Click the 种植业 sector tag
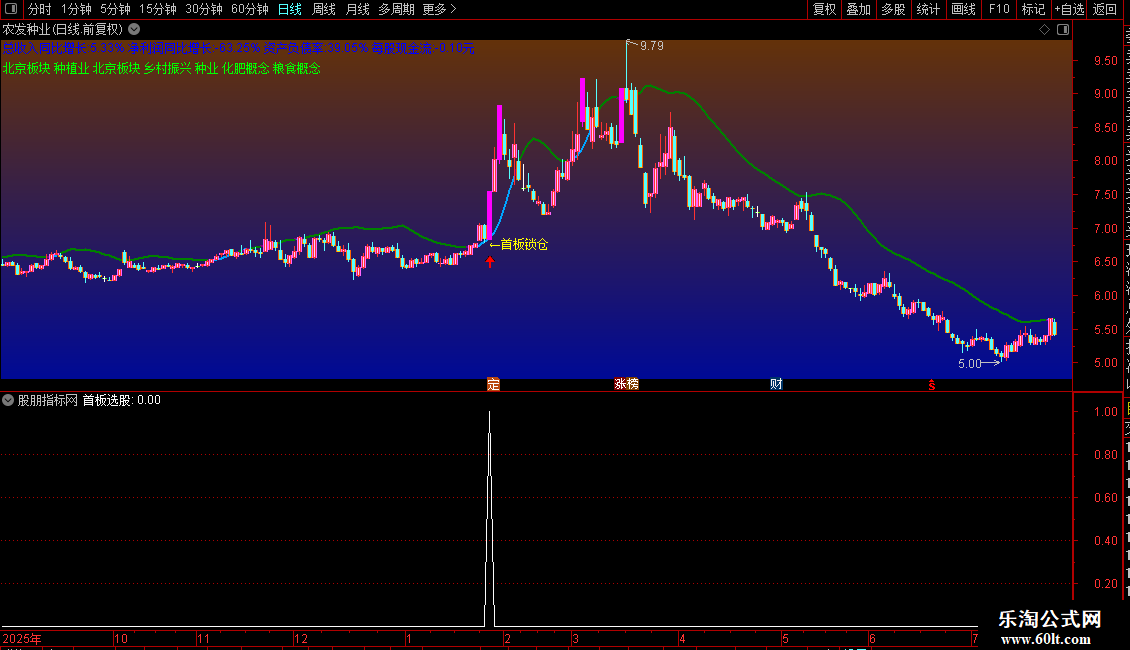Viewport: 1130px width, 650px height. point(71,68)
